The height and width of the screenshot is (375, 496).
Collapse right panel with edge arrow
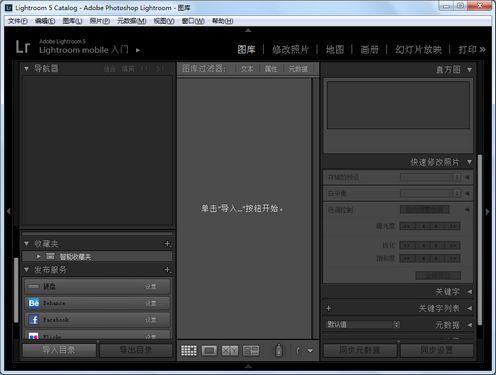(487, 211)
